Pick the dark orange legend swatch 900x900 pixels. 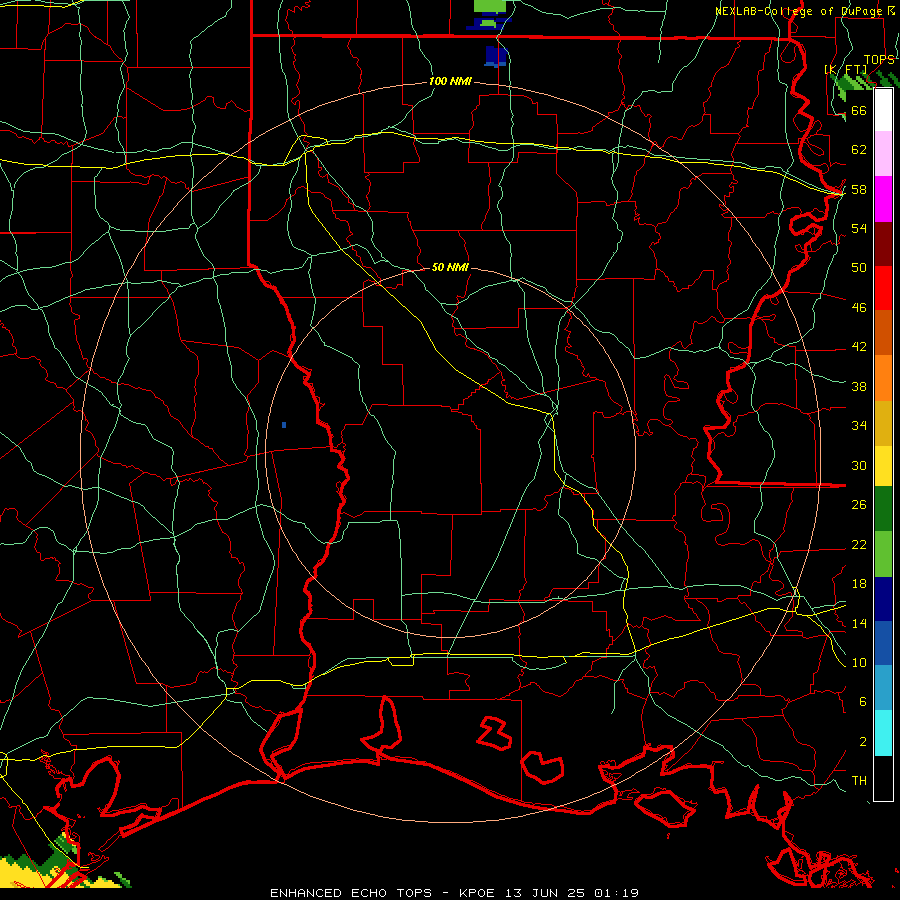coord(883,332)
